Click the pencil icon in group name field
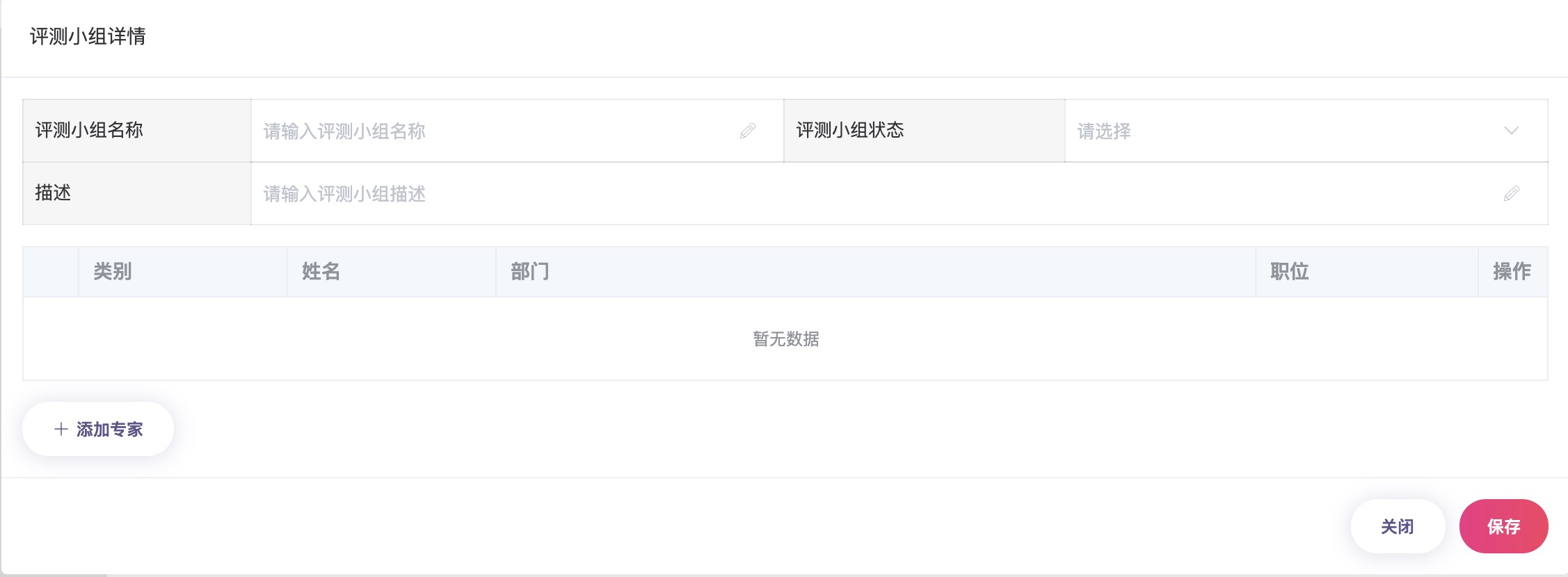The height and width of the screenshot is (577, 1568). pos(748,131)
